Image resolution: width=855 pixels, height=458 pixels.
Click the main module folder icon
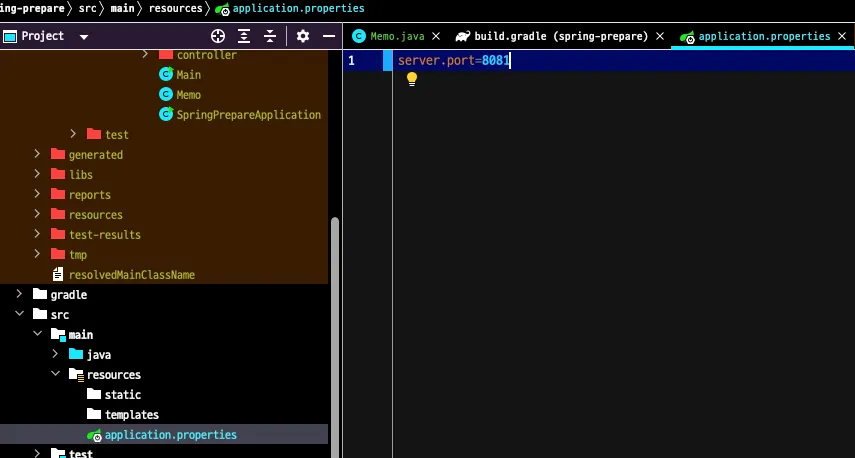pos(58,334)
